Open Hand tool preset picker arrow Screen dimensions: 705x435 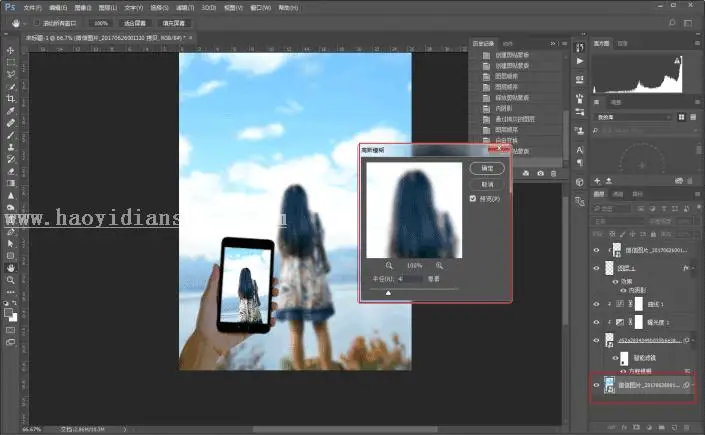(x=24, y=23)
